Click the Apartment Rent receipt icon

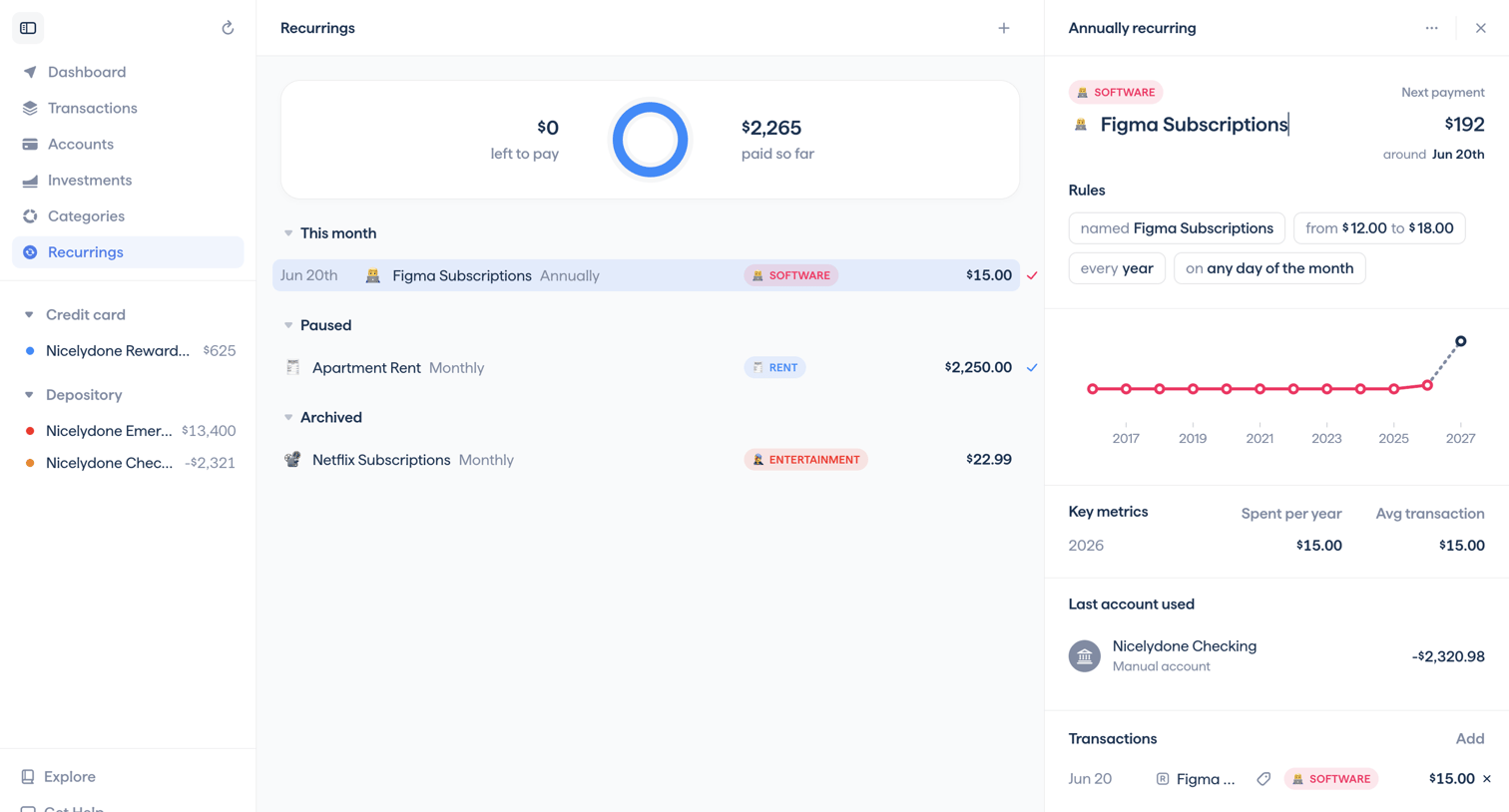pyautogui.click(x=292, y=367)
